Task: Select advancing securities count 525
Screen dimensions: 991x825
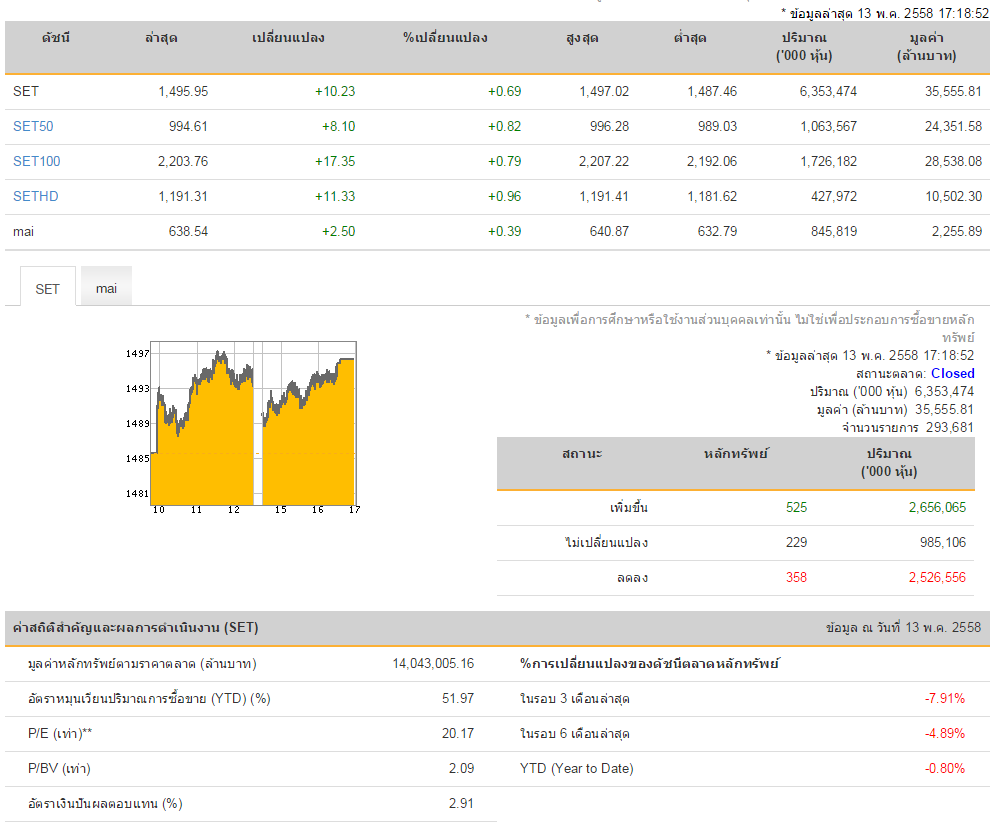Action: coord(796,508)
